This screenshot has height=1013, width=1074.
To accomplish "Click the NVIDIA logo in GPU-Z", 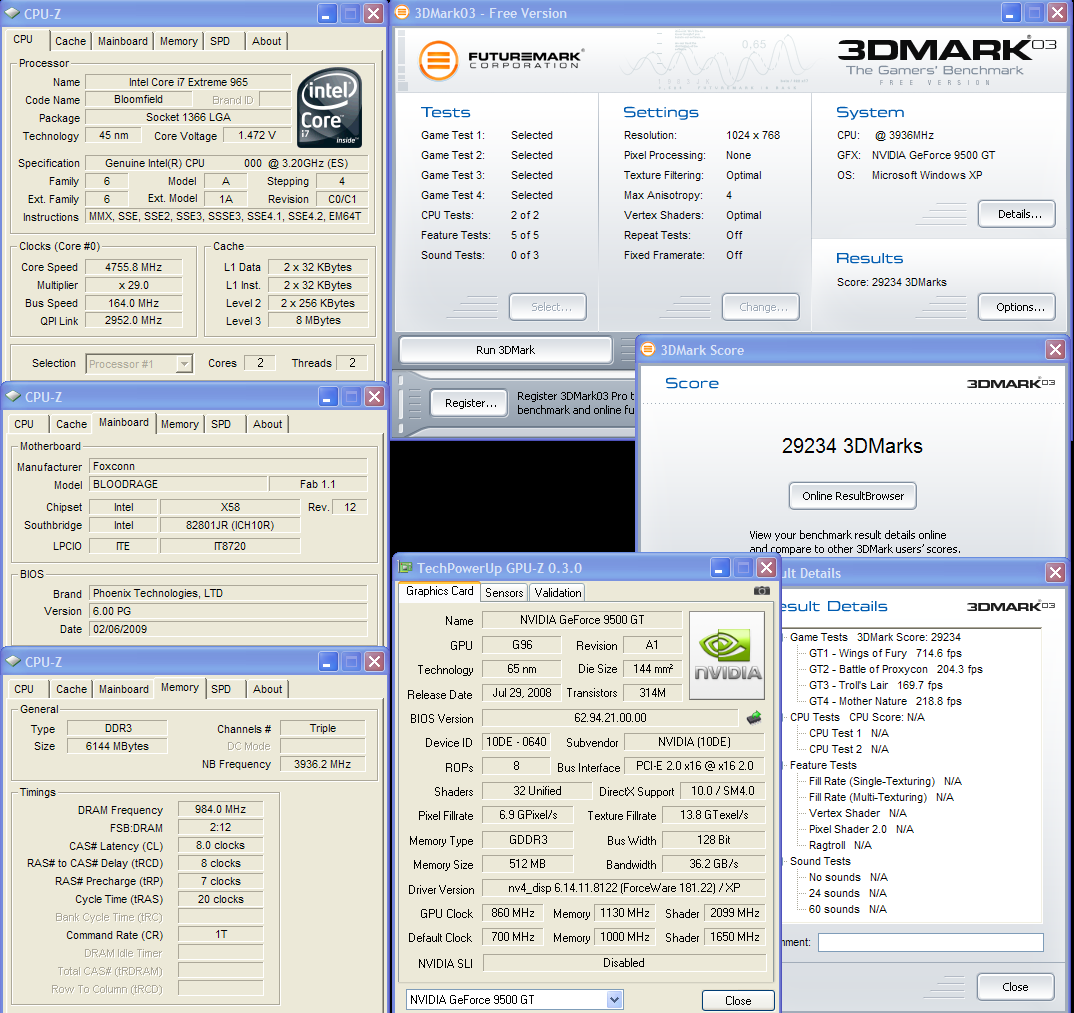I will pyautogui.click(x=727, y=655).
